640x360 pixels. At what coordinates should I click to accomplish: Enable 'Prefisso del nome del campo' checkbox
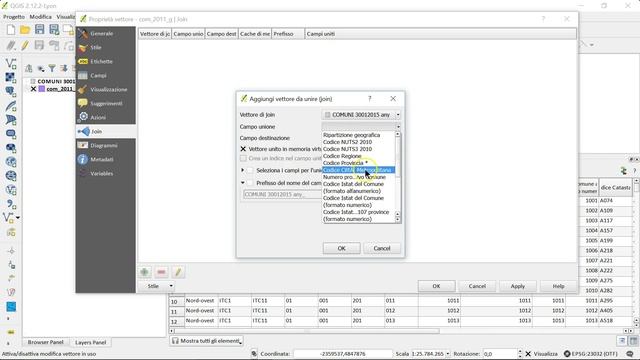[250, 183]
